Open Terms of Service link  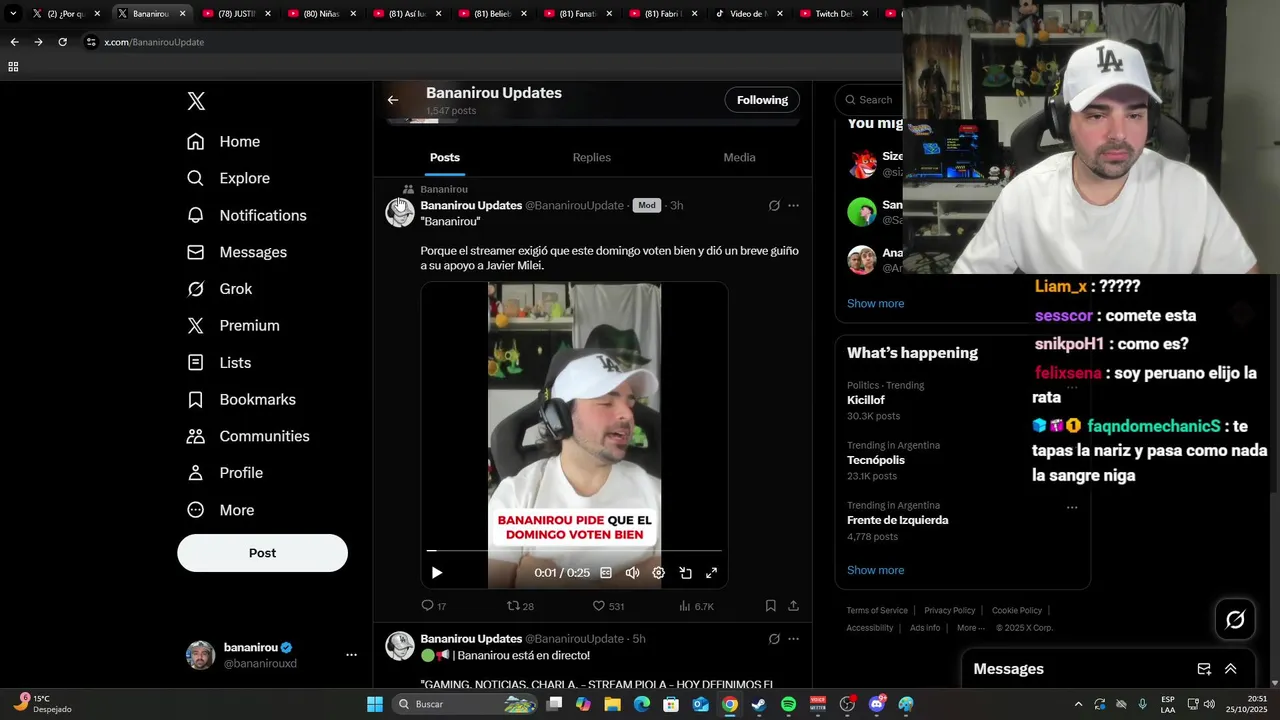pyautogui.click(x=877, y=610)
